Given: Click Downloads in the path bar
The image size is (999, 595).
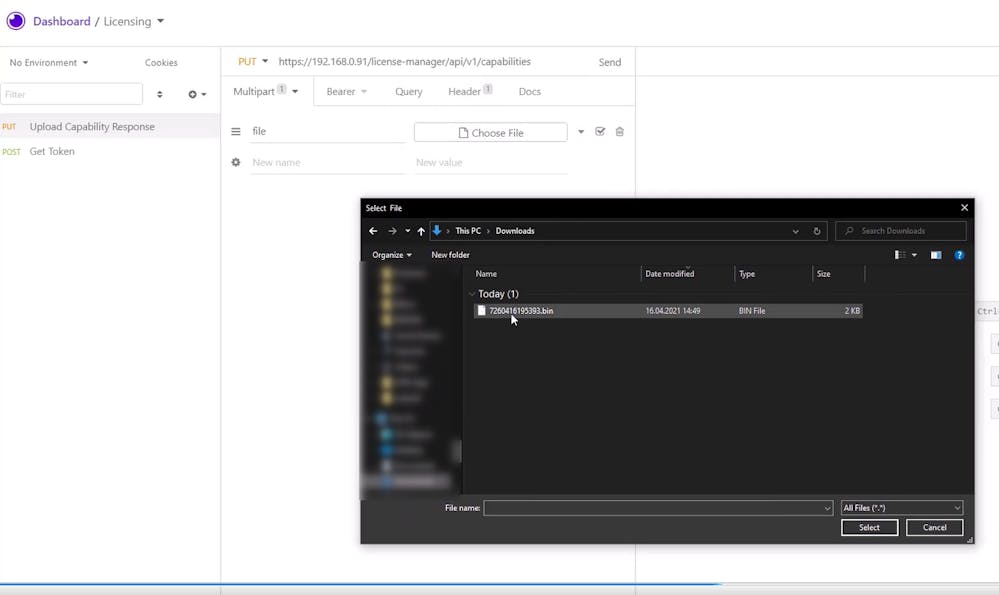Looking at the screenshot, I should 515,231.
